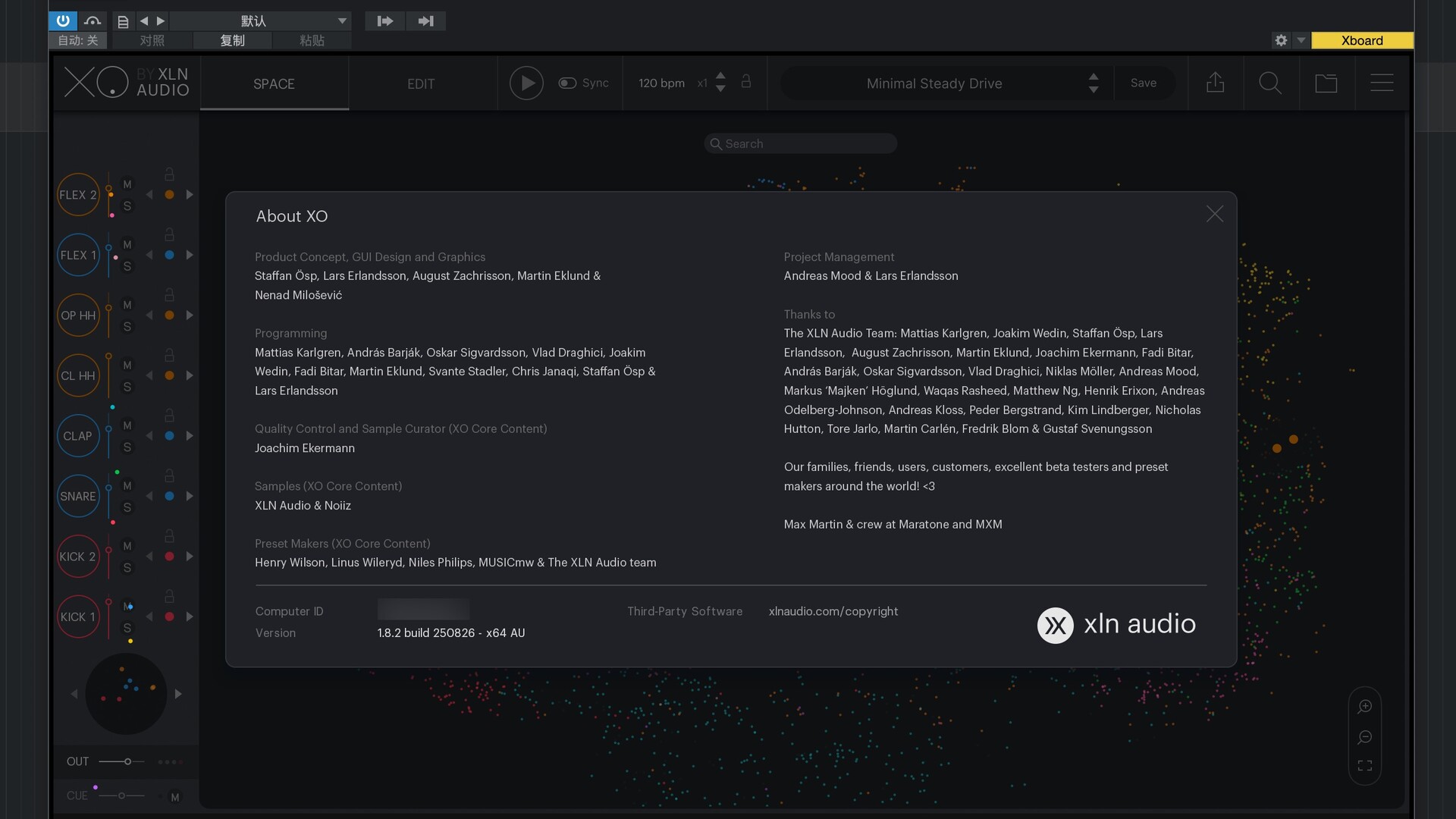Adjust the CUE volume slider
Screen dimensions: 1456x819
(121, 795)
